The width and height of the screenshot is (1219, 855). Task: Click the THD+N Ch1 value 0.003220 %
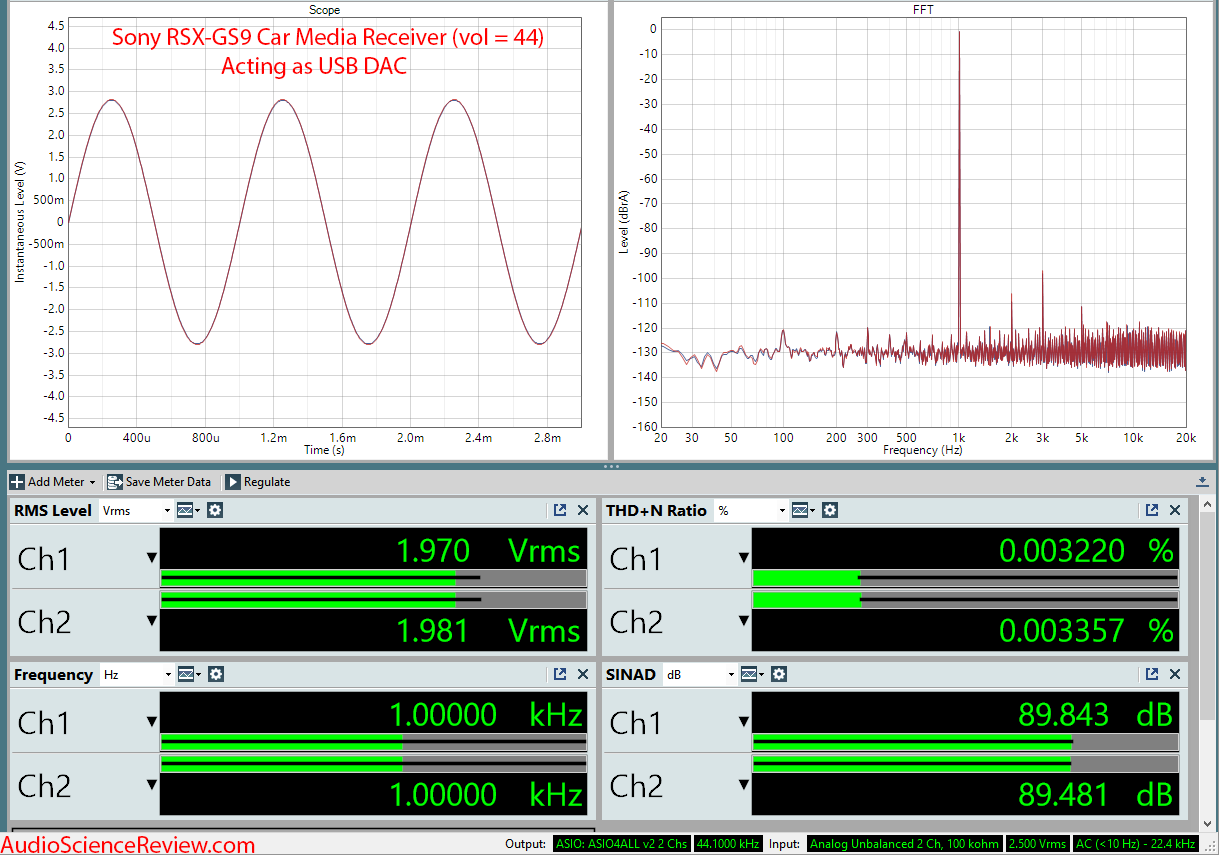click(x=1086, y=550)
